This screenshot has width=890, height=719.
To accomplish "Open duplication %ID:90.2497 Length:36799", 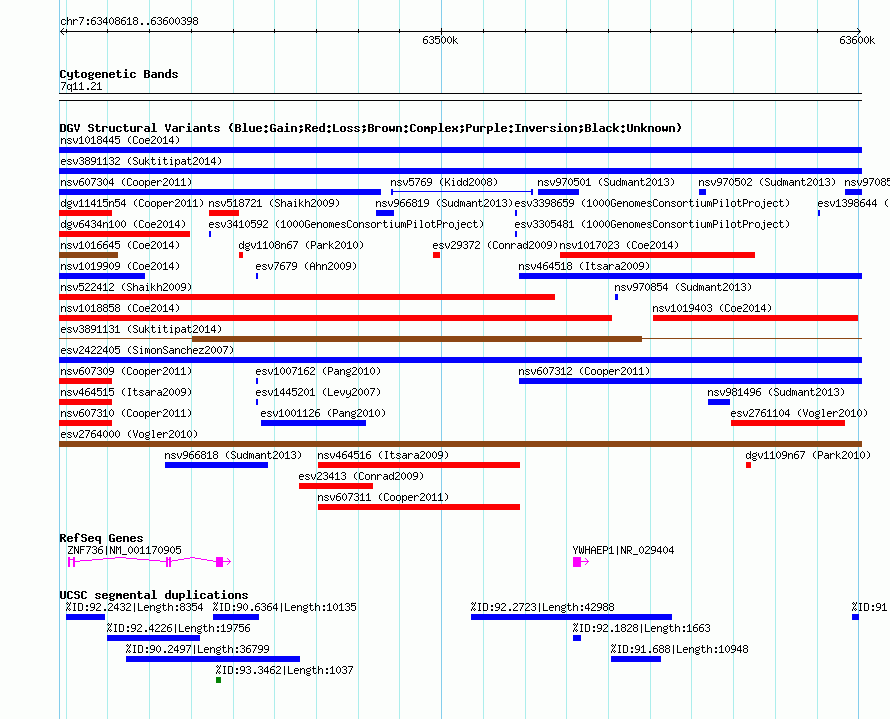I will (x=213, y=659).
